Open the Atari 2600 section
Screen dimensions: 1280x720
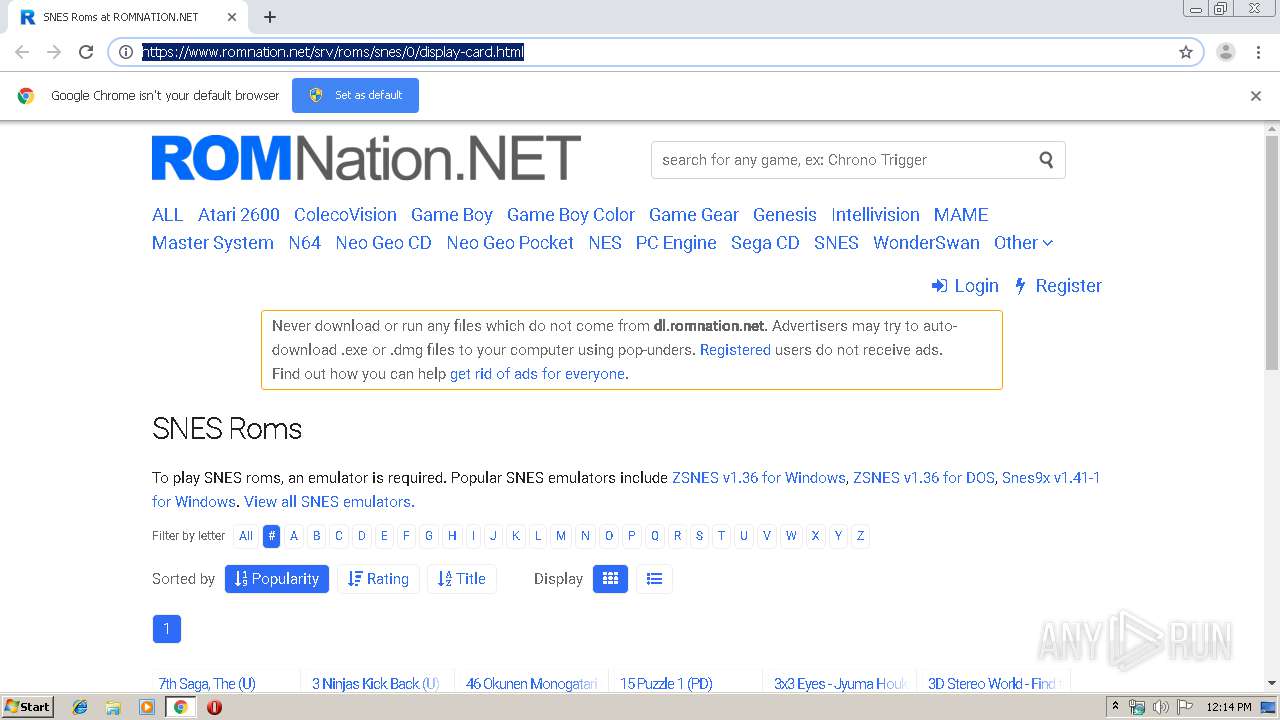(239, 215)
